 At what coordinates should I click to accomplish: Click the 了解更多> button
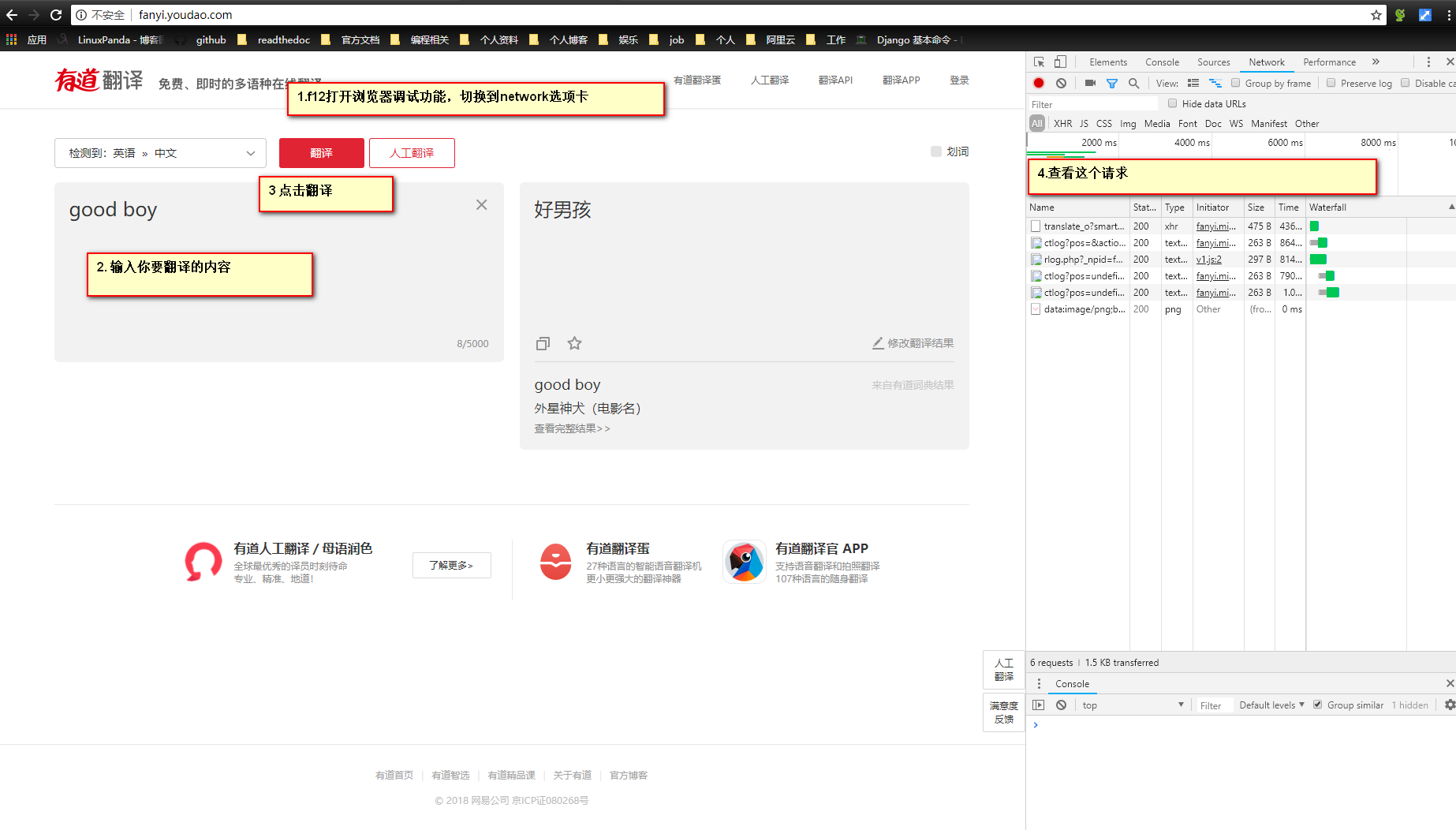click(451, 565)
